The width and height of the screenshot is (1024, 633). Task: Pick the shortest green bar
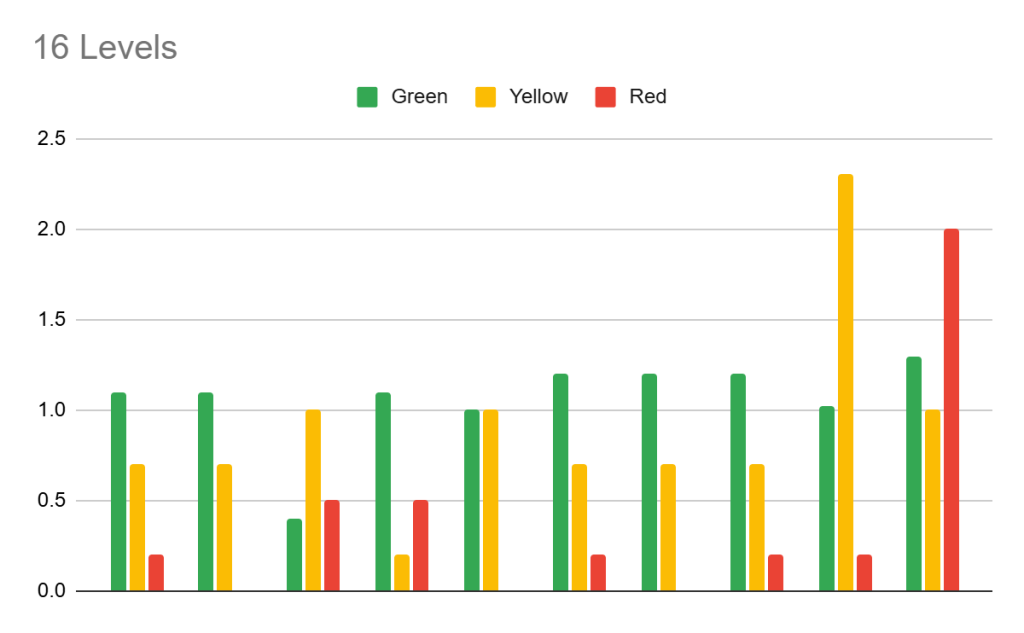click(294, 554)
